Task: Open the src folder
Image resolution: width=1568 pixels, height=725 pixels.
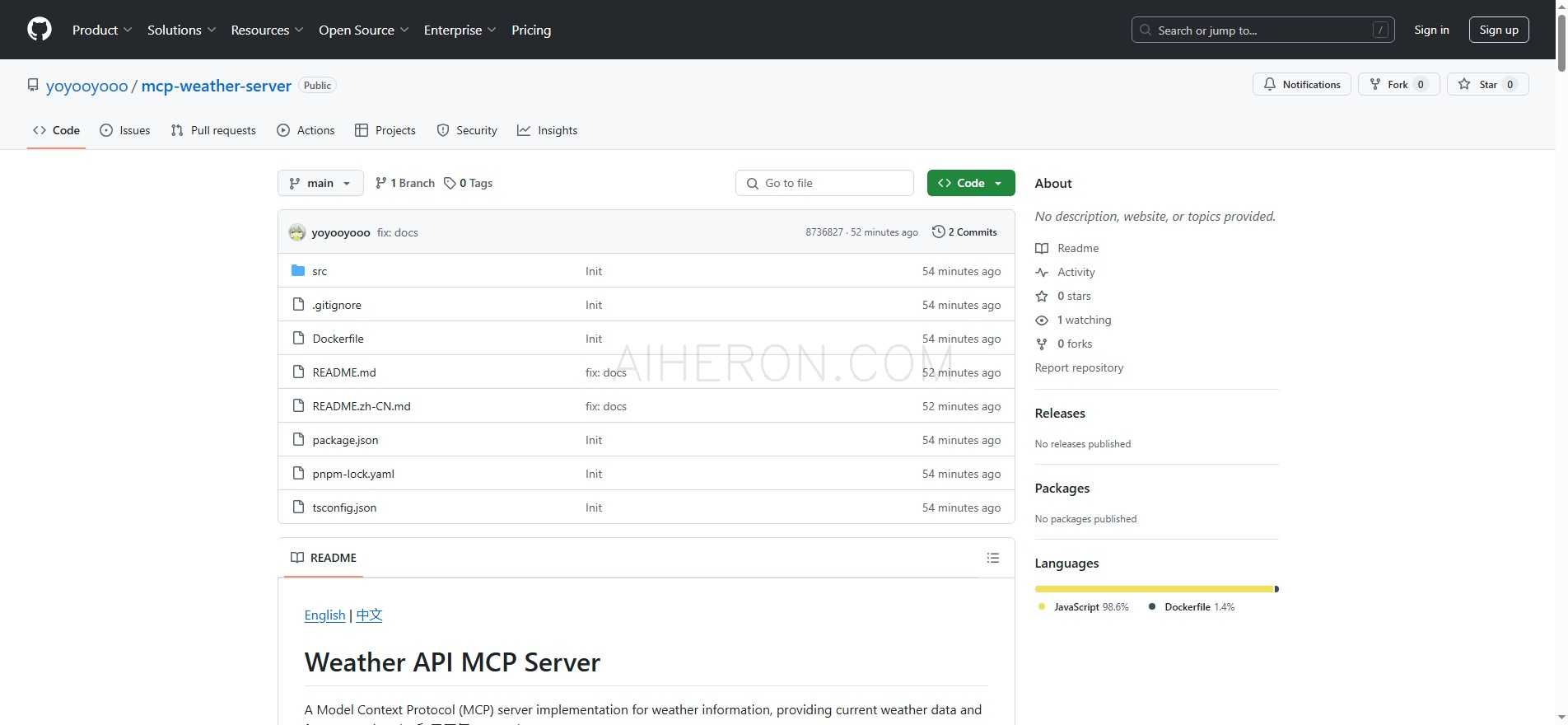Action: click(x=320, y=271)
